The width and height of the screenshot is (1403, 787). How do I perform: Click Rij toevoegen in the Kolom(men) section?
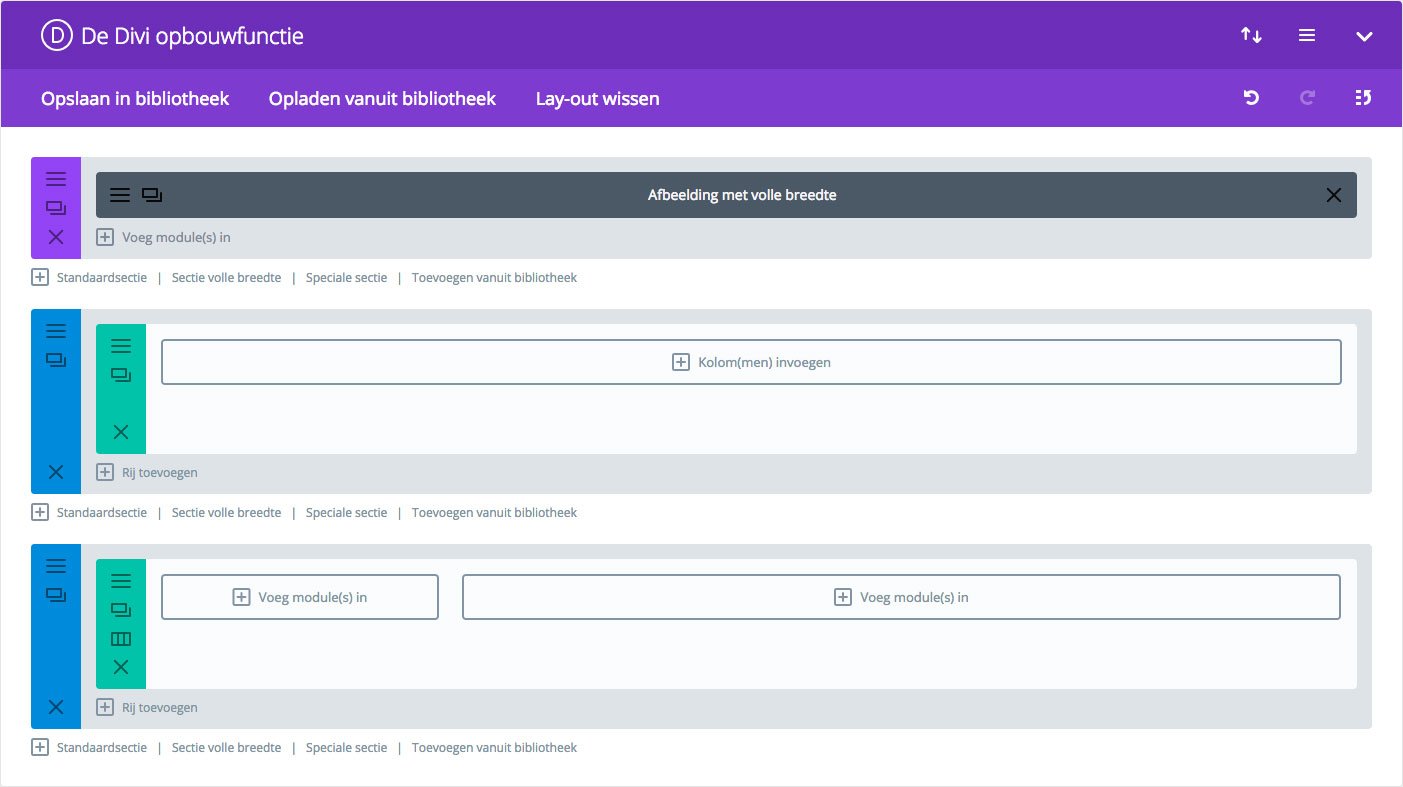(147, 472)
